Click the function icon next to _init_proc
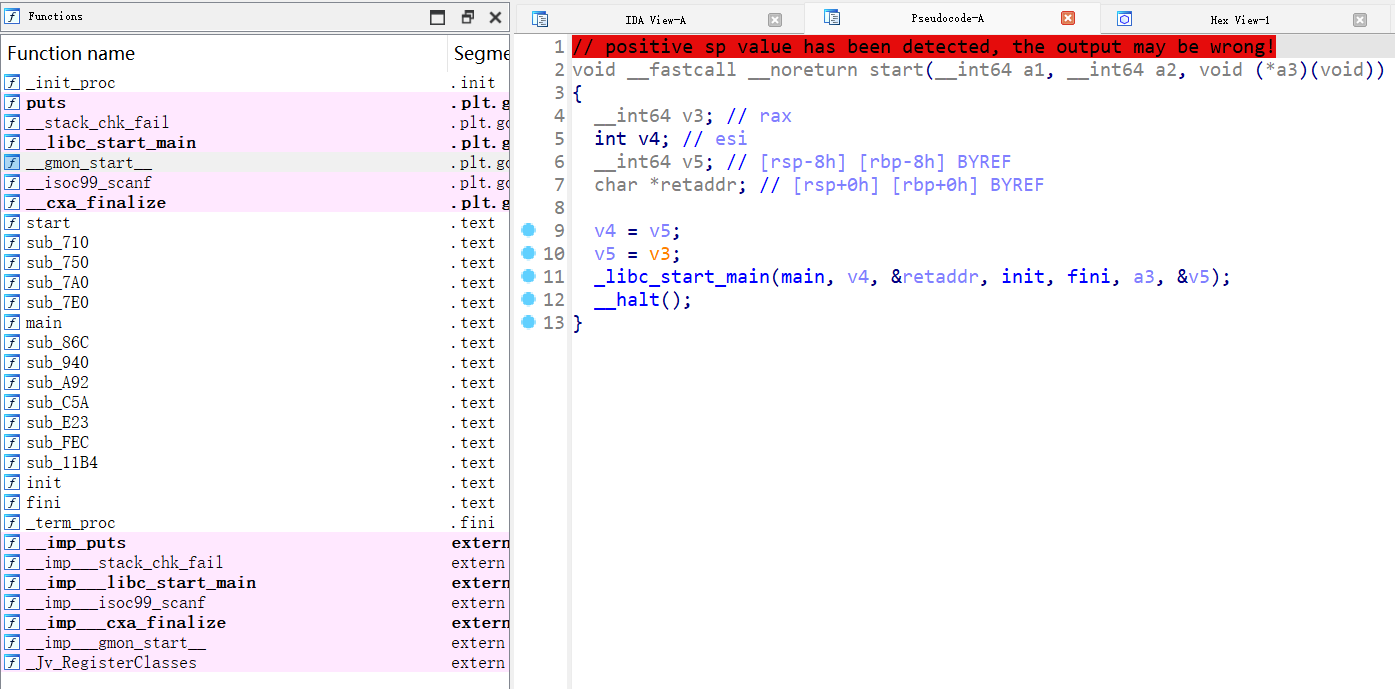The image size is (1395, 689). pos(11,82)
